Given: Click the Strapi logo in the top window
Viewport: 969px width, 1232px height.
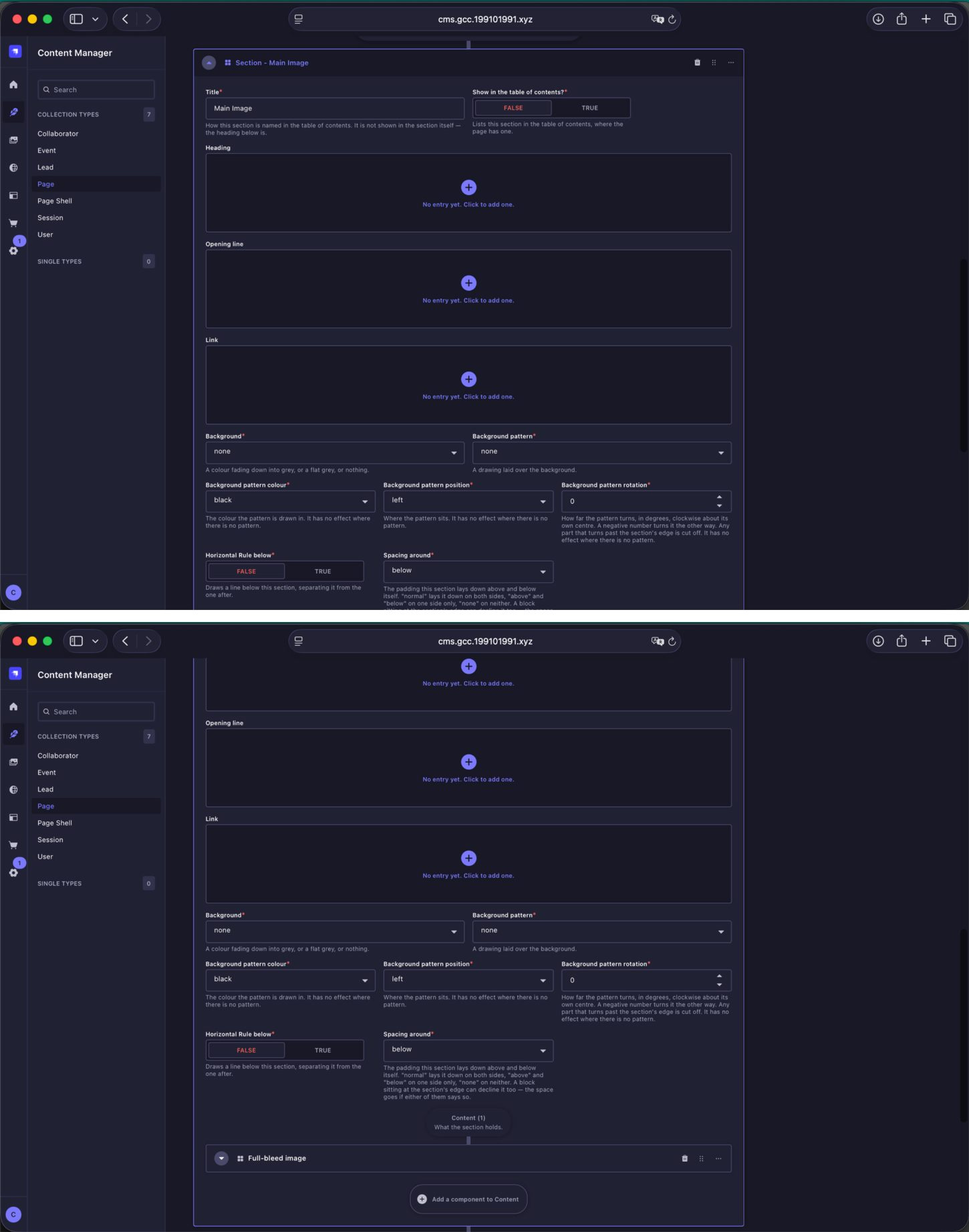Looking at the screenshot, I should click(x=15, y=51).
